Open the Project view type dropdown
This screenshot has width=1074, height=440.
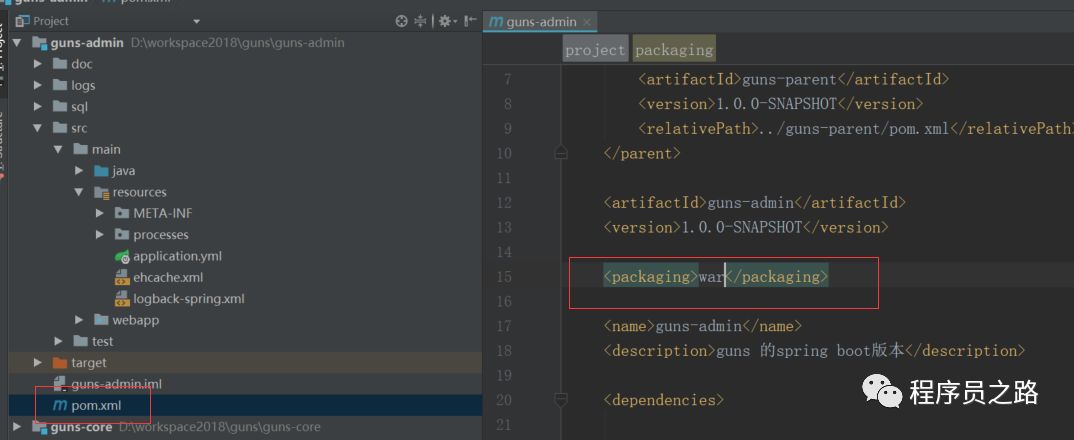[x=197, y=21]
